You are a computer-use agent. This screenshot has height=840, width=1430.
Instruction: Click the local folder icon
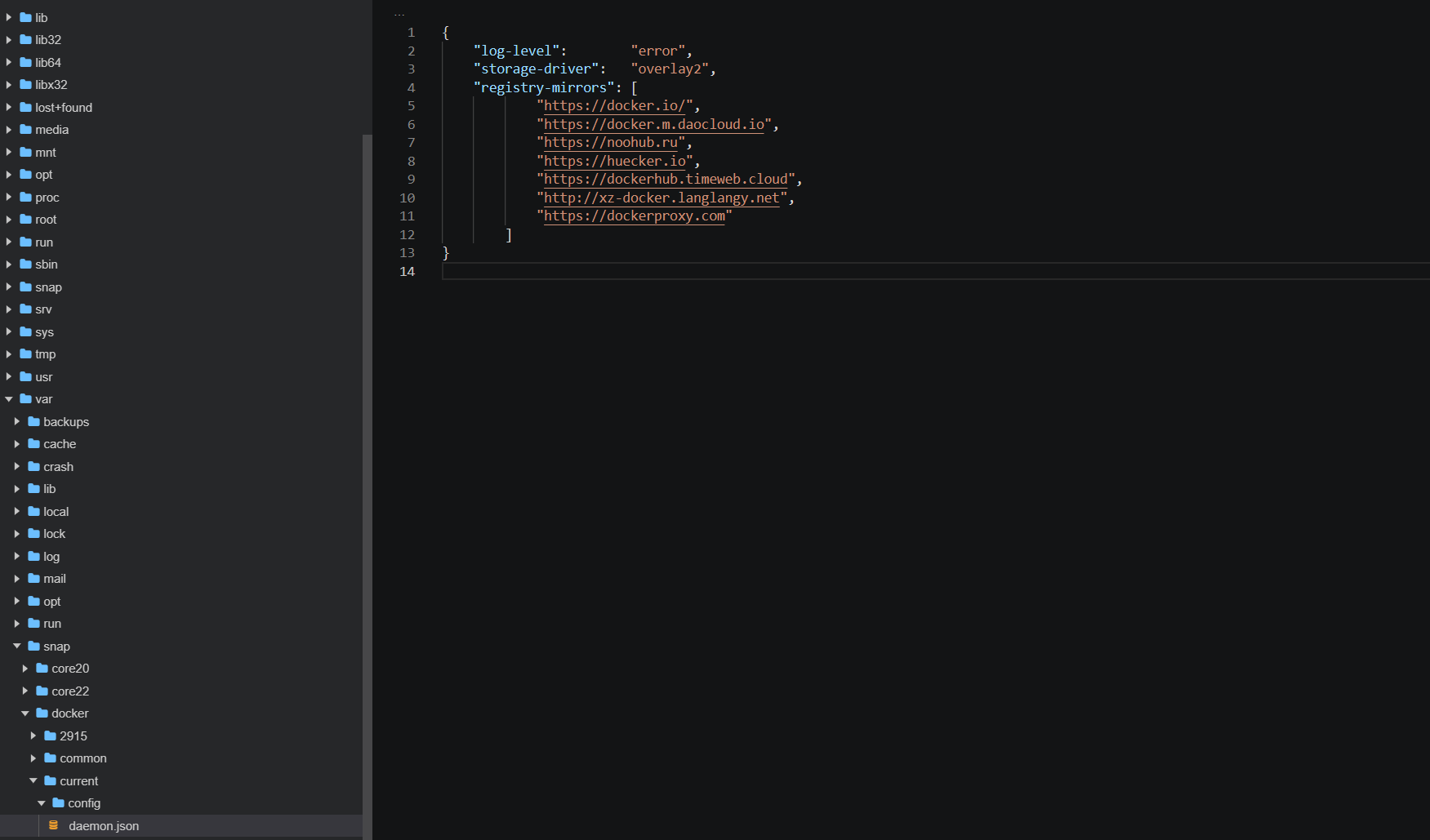click(x=33, y=511)
